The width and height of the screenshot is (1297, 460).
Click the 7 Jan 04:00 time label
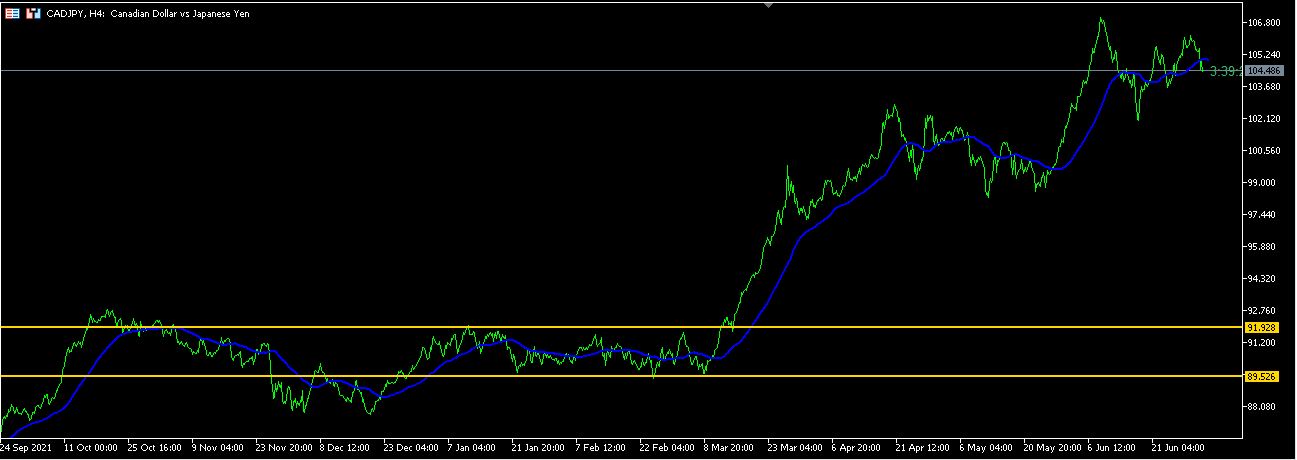(472, 448)
